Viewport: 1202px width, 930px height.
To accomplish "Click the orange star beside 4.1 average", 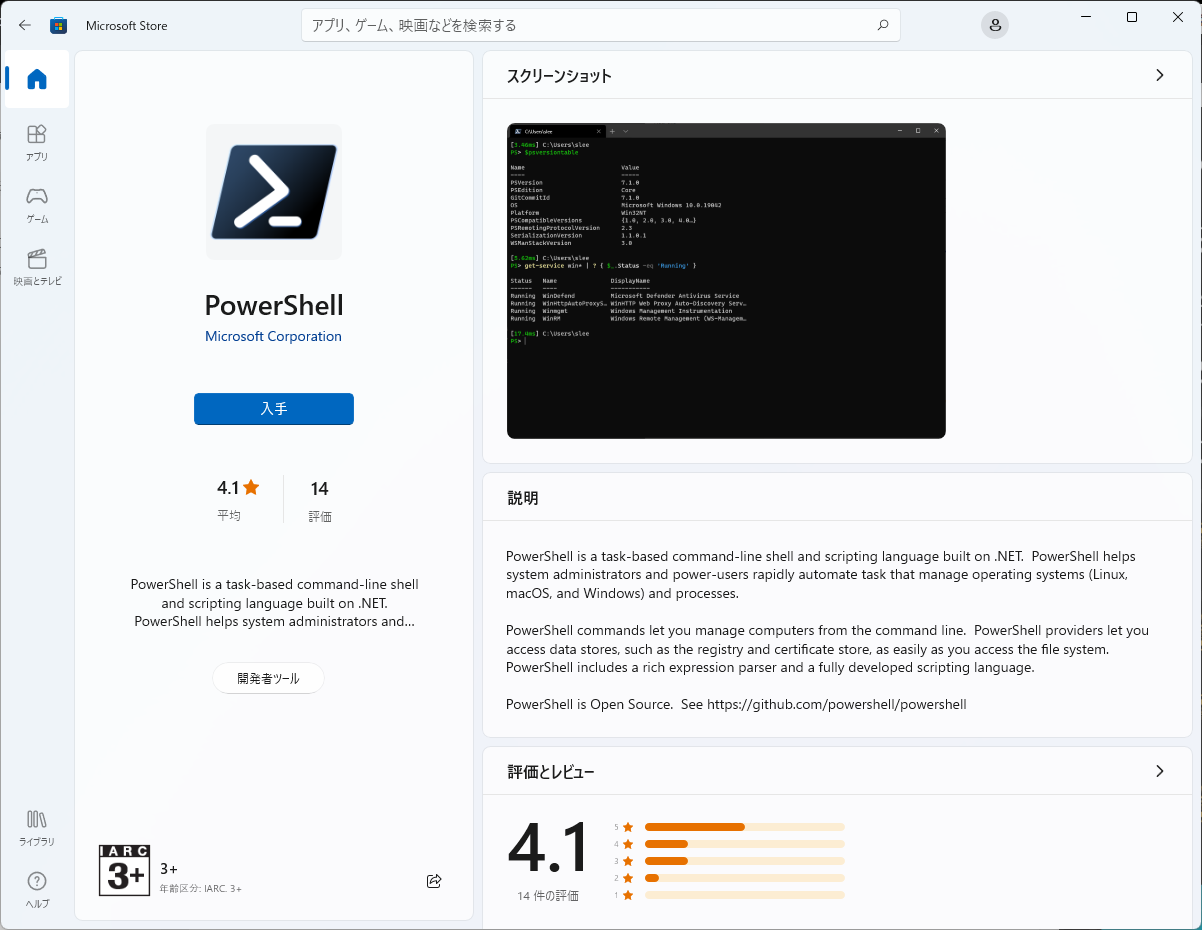I will coord(251,488).
